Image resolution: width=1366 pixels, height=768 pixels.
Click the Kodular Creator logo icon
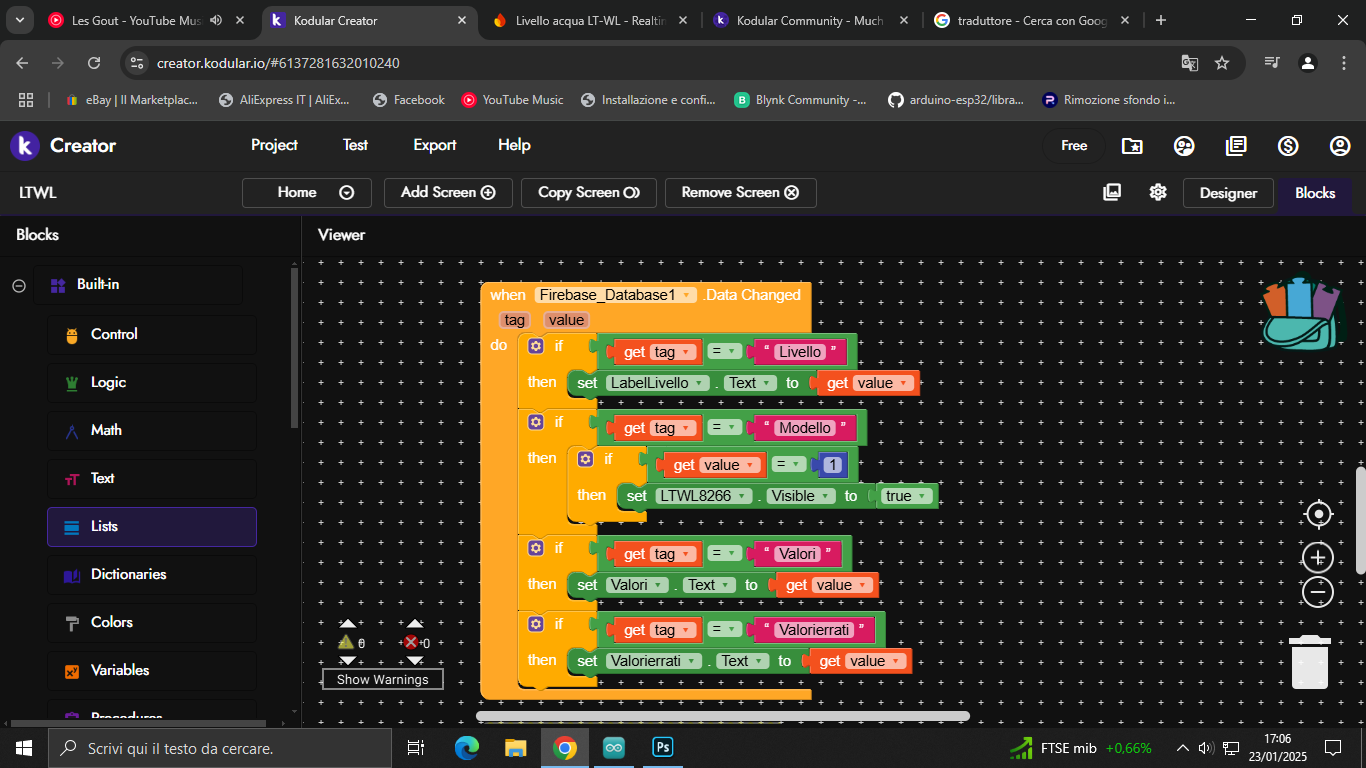[x=25, y=145]
